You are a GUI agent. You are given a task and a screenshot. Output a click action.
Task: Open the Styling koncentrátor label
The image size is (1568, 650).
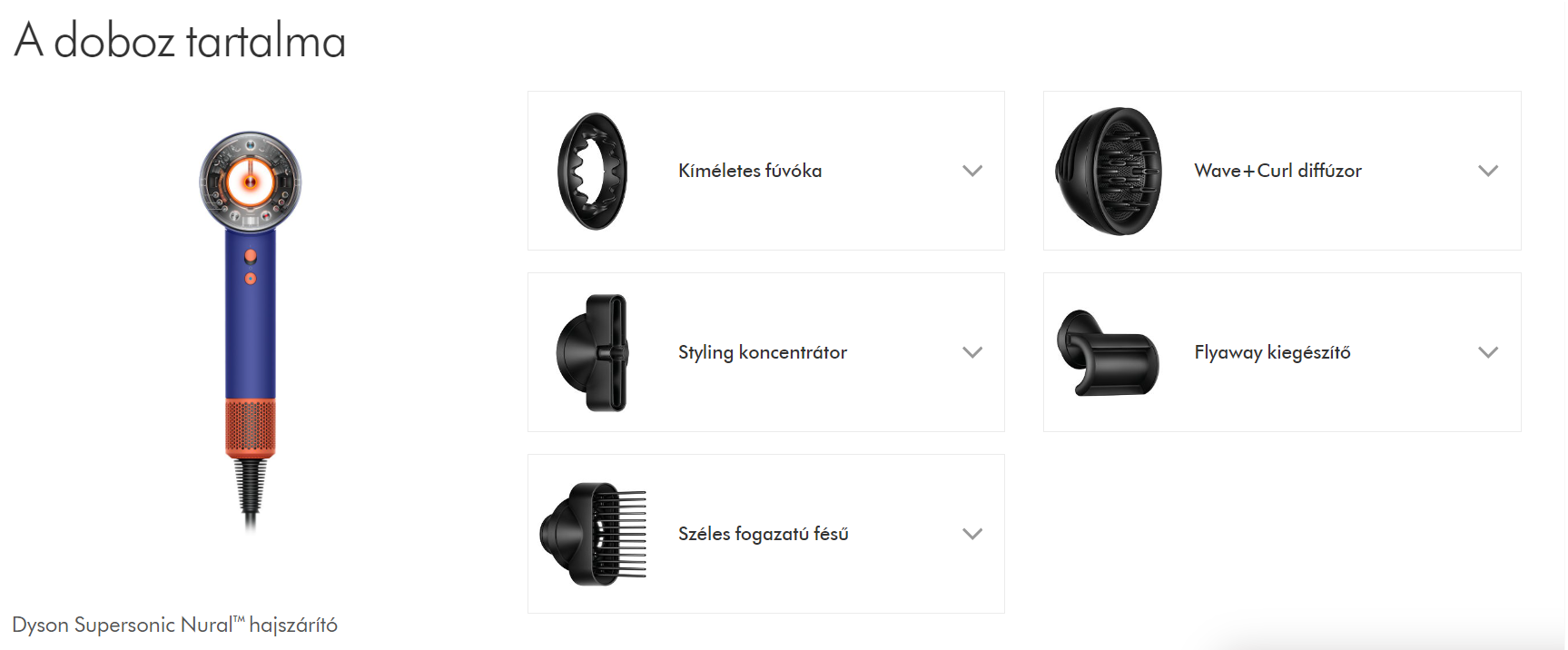point(763,352)
